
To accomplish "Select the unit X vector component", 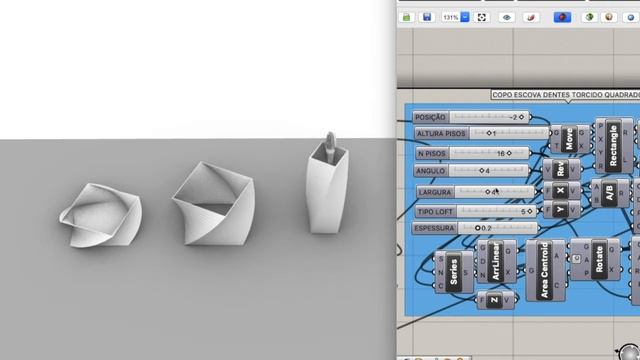I will pos(561,191).
